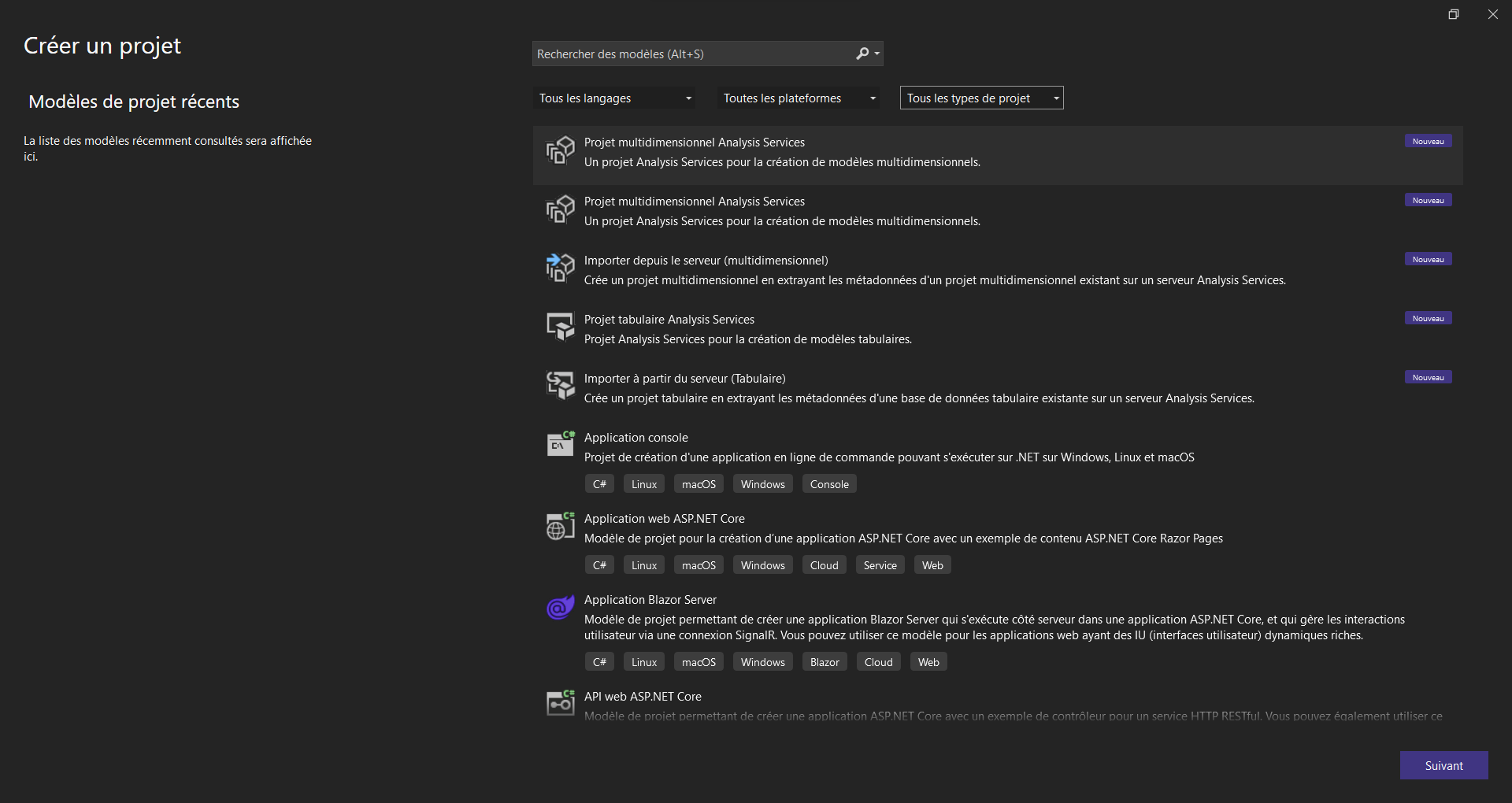This screenshot has height=803, width=1512.
Task: Click the Console tag under Application console
Action: point(829,484)
